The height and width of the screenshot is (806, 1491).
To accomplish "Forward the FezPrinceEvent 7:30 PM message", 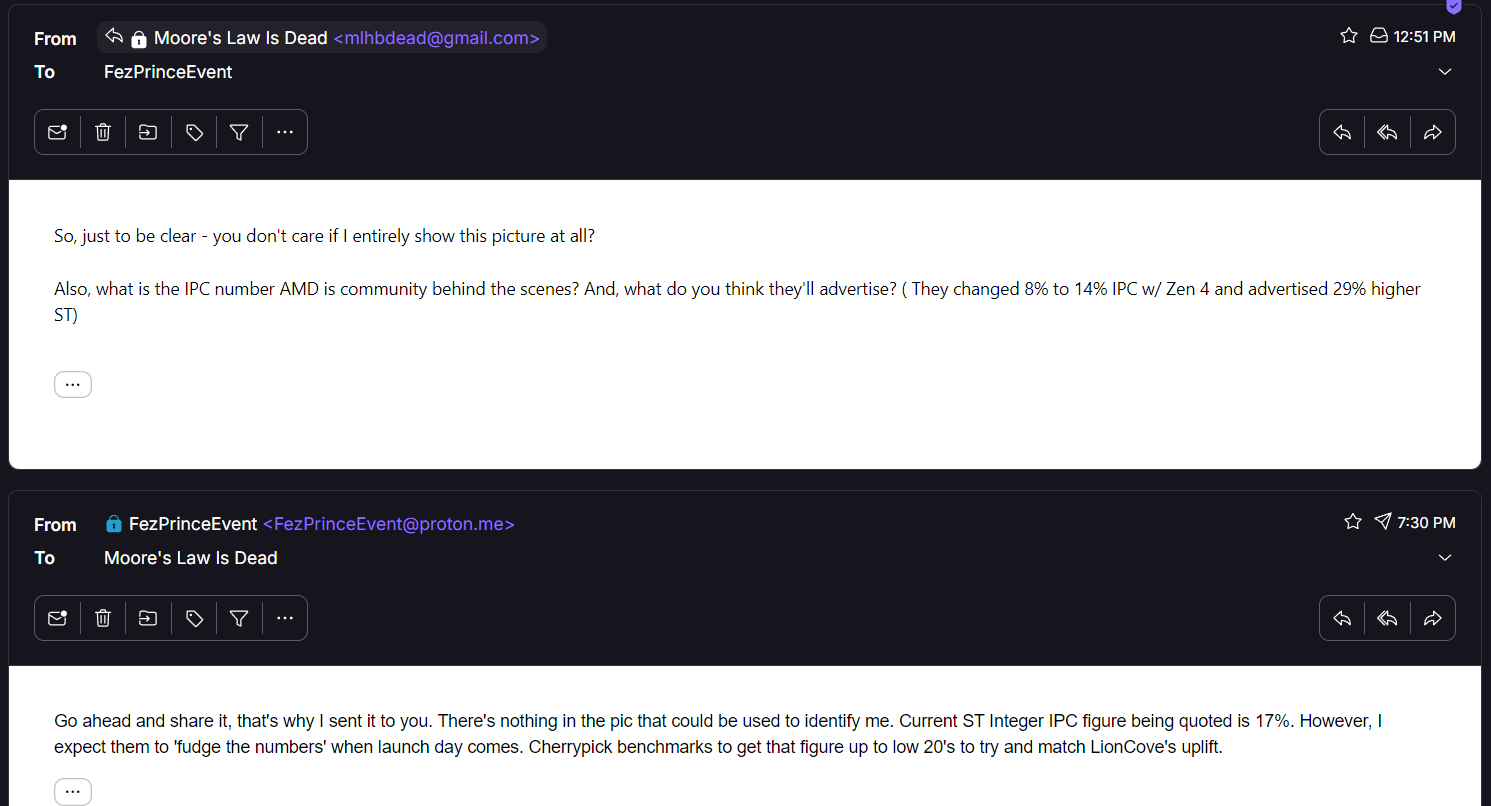I will tap(1432, 618).
